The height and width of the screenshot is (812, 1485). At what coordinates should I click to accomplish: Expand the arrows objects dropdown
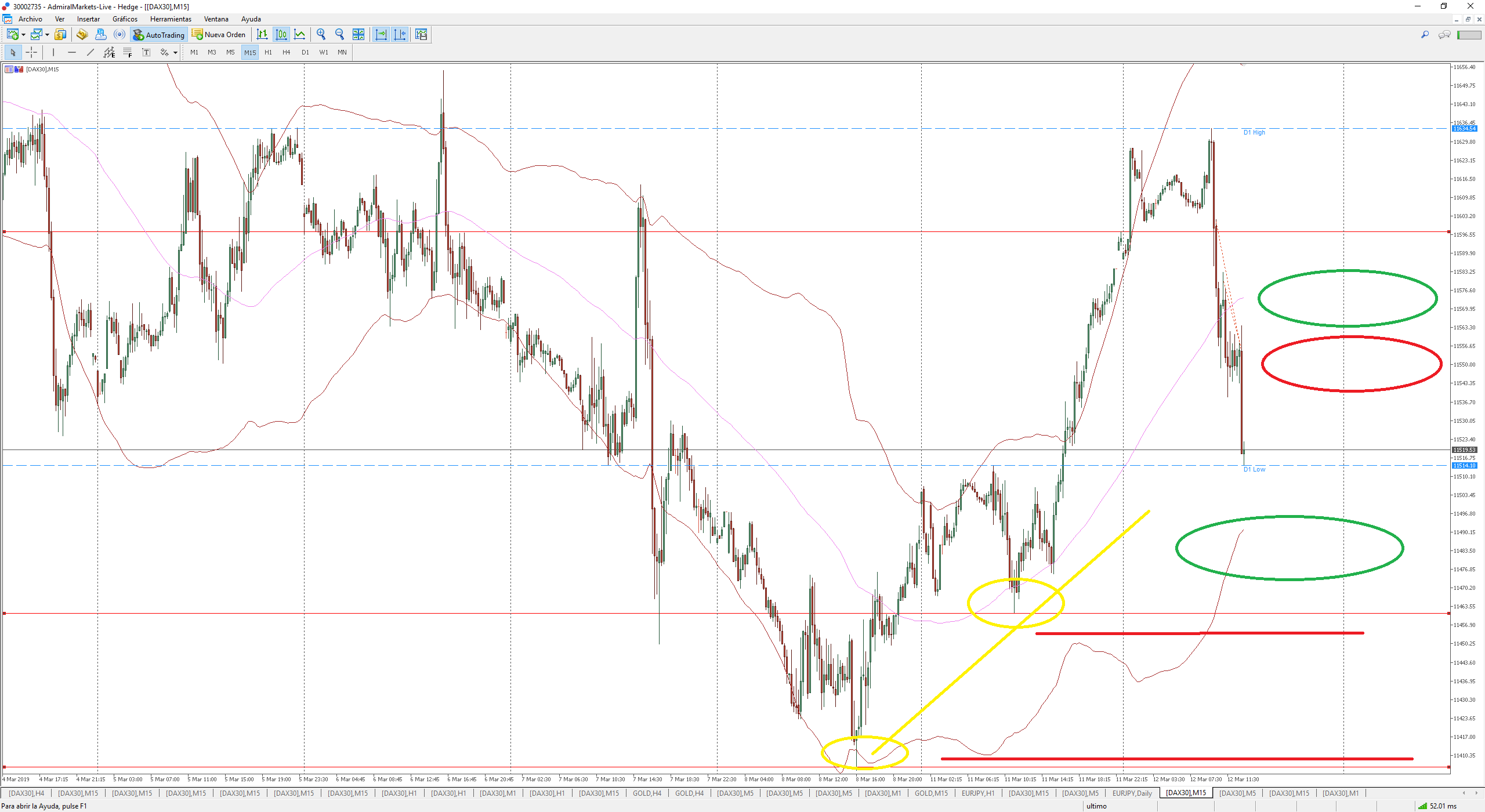(x=175, y=53)
